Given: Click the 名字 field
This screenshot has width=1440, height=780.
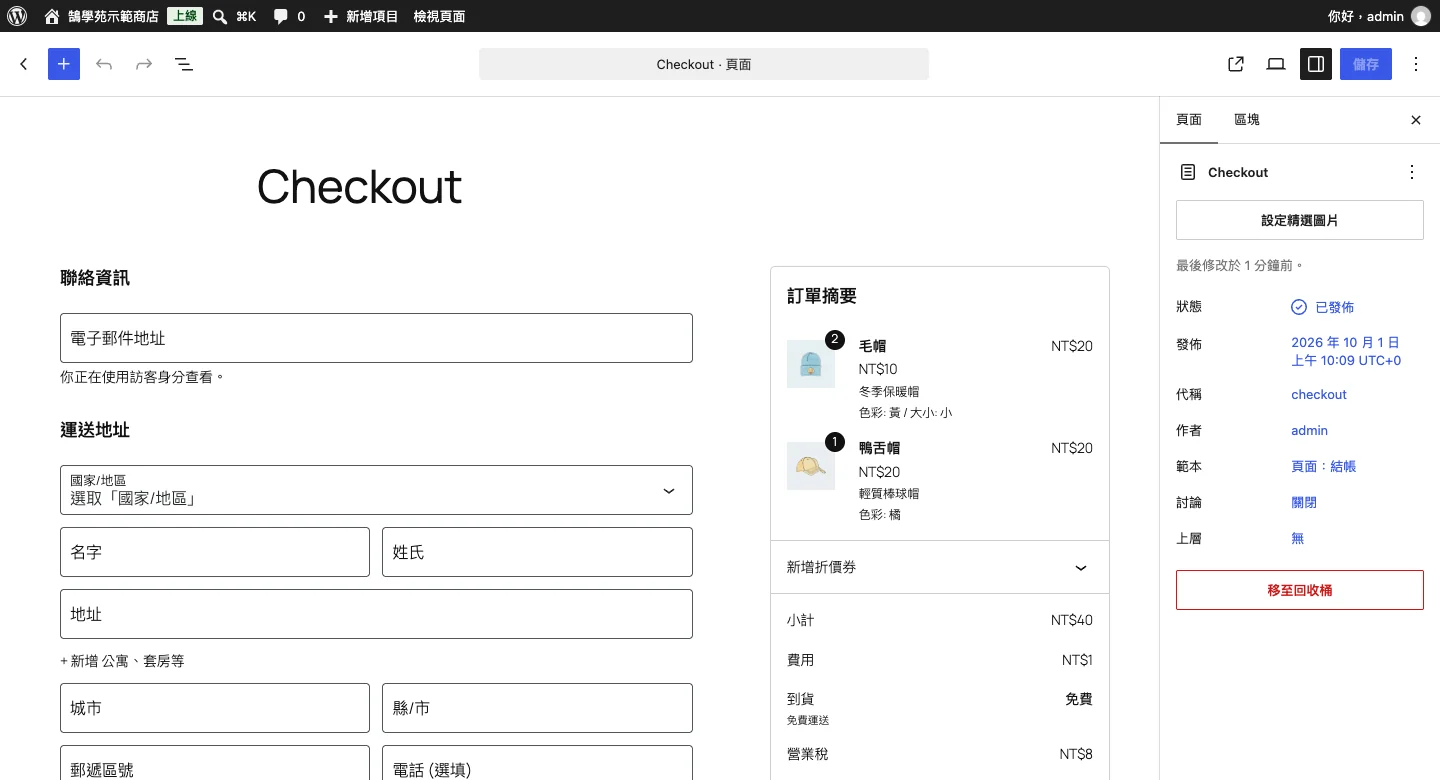Looking at the screenshot, I should pyautogui.click(x=215, y=552).
